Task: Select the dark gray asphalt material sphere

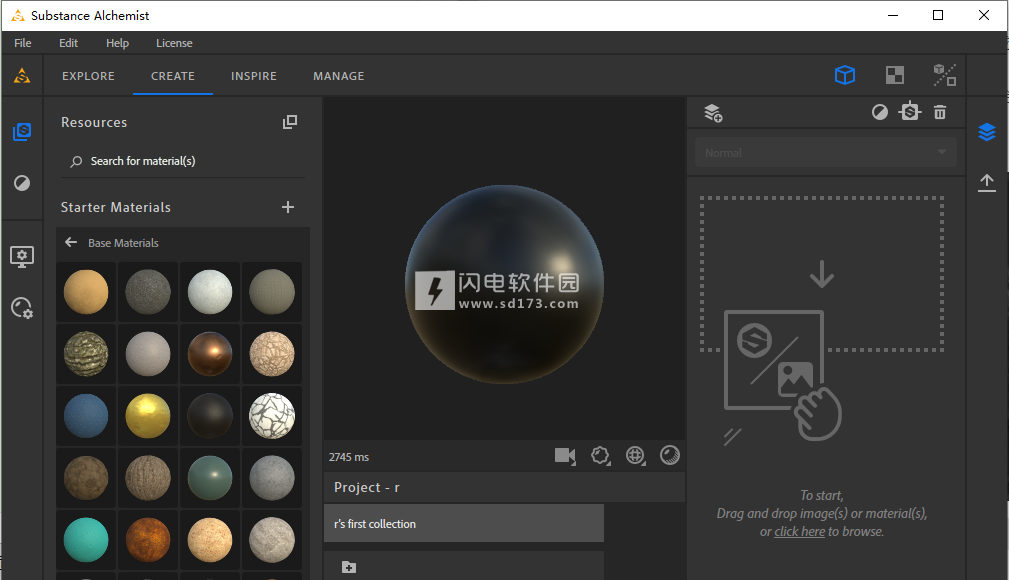Action: (x=148, y=292)
